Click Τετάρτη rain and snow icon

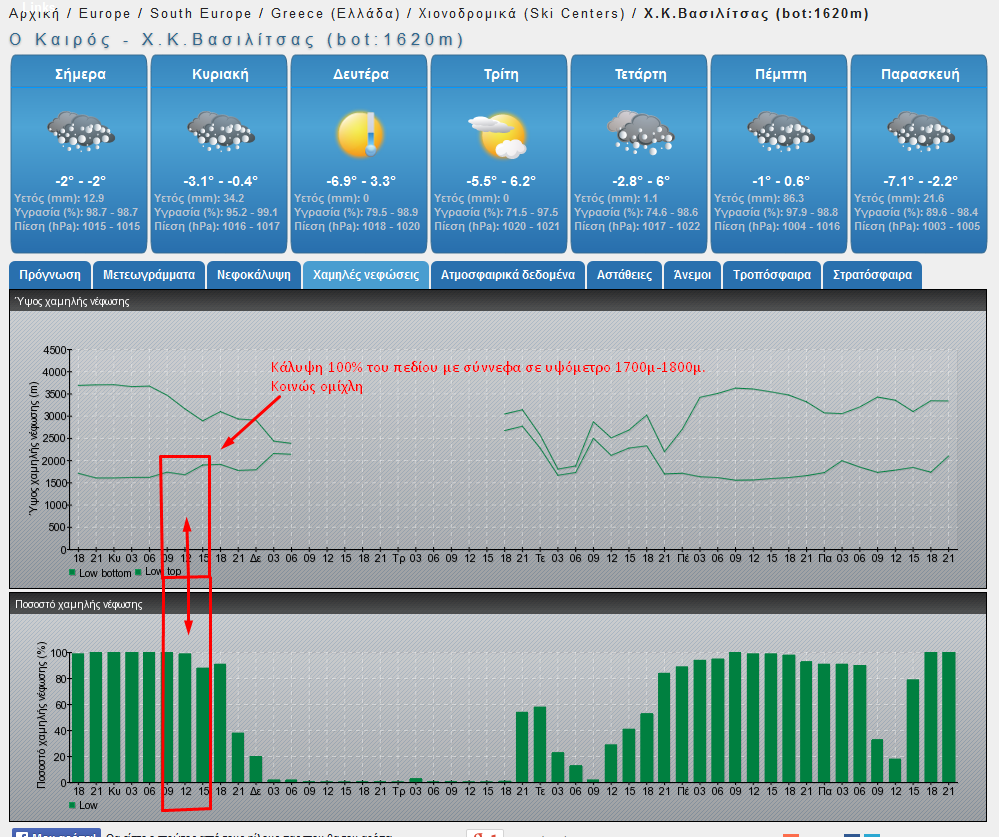[x=640, y=132]
